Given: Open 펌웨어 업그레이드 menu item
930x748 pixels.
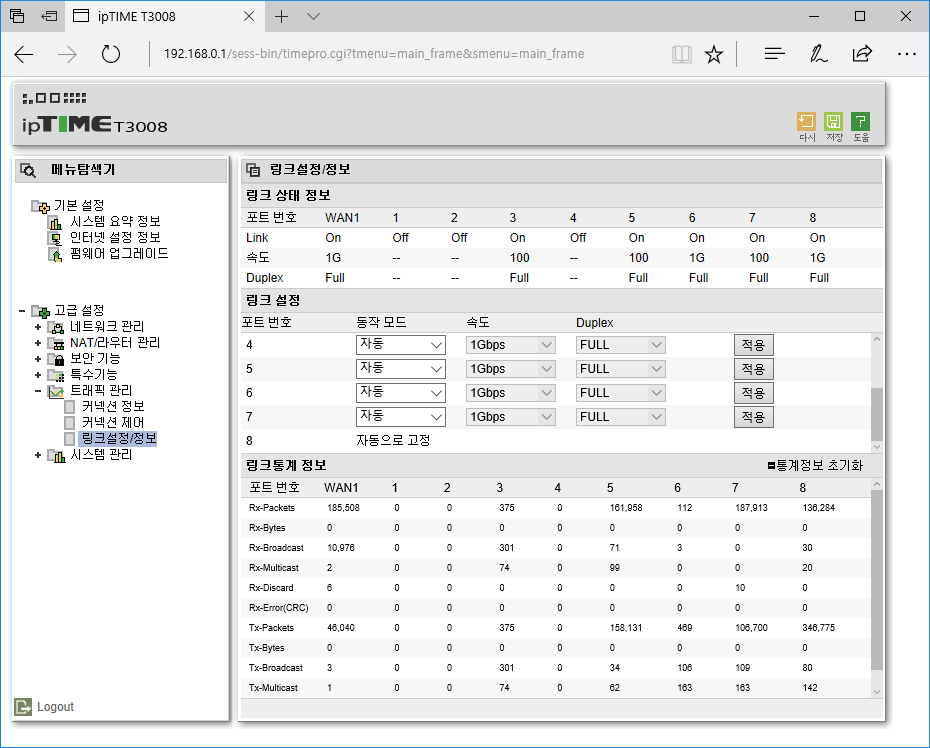Looking at the screenshot, I should pos(119,254).
